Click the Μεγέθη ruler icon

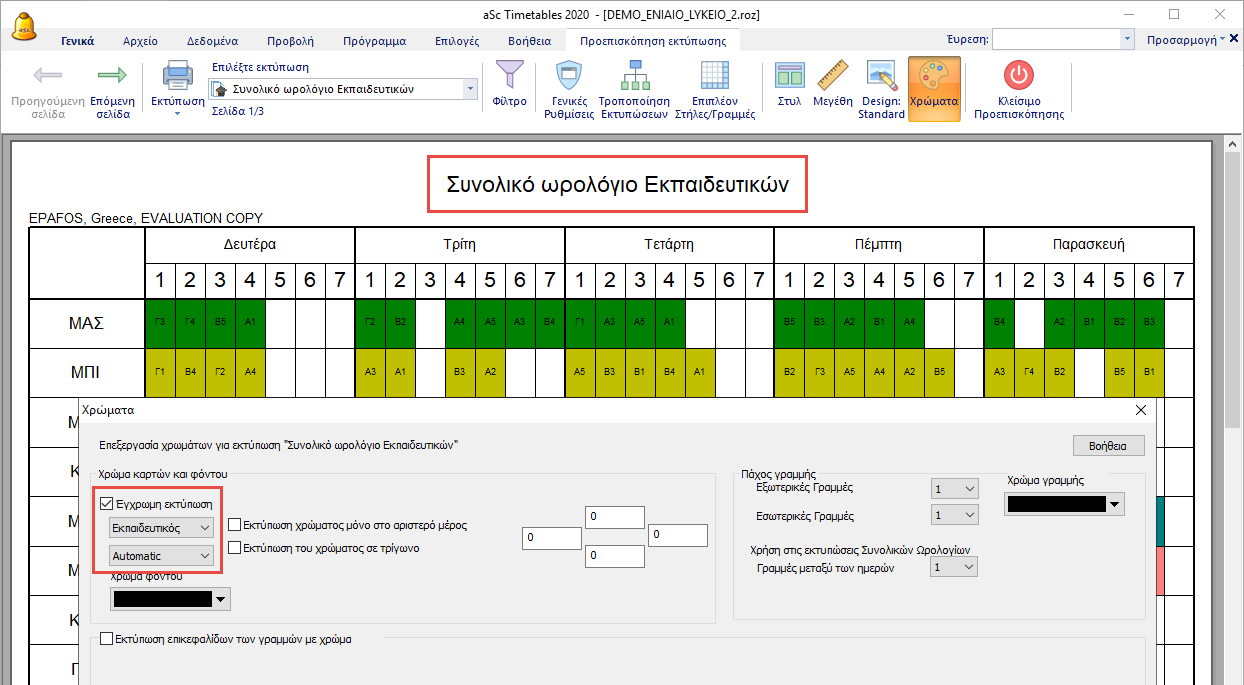click(x=832, y=77)
